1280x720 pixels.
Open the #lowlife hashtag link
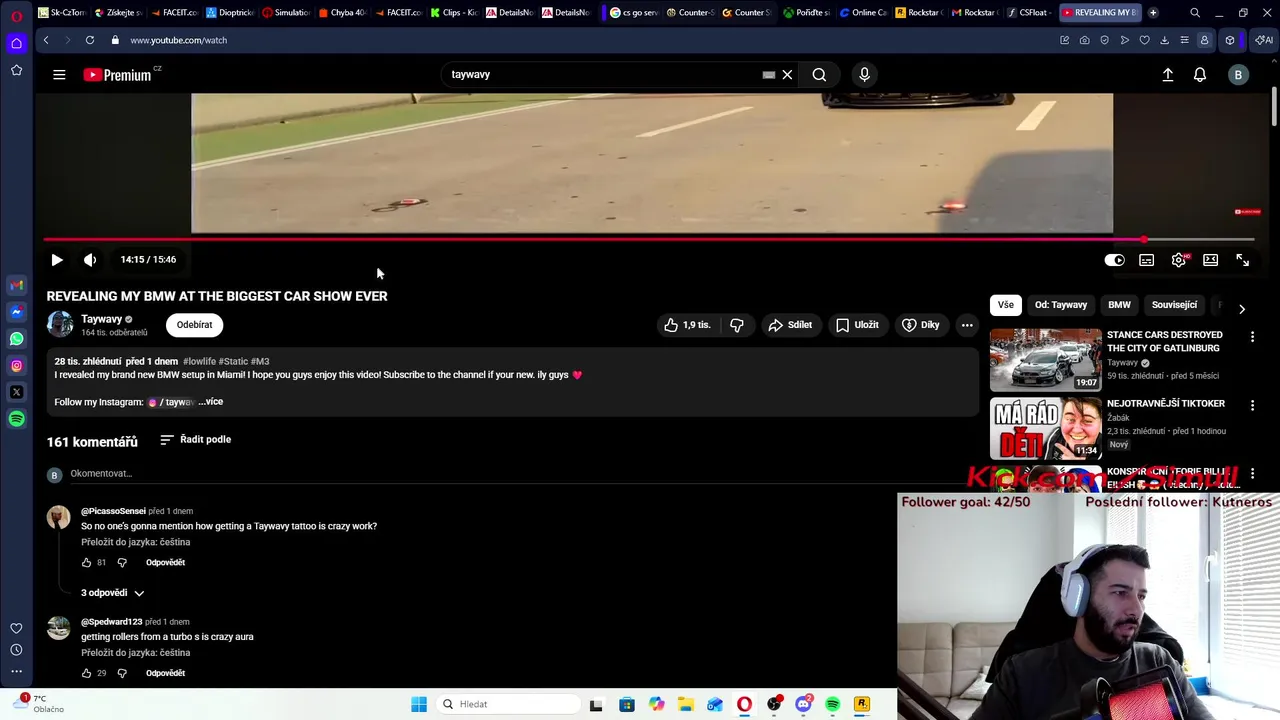click(x=199, y=361)
